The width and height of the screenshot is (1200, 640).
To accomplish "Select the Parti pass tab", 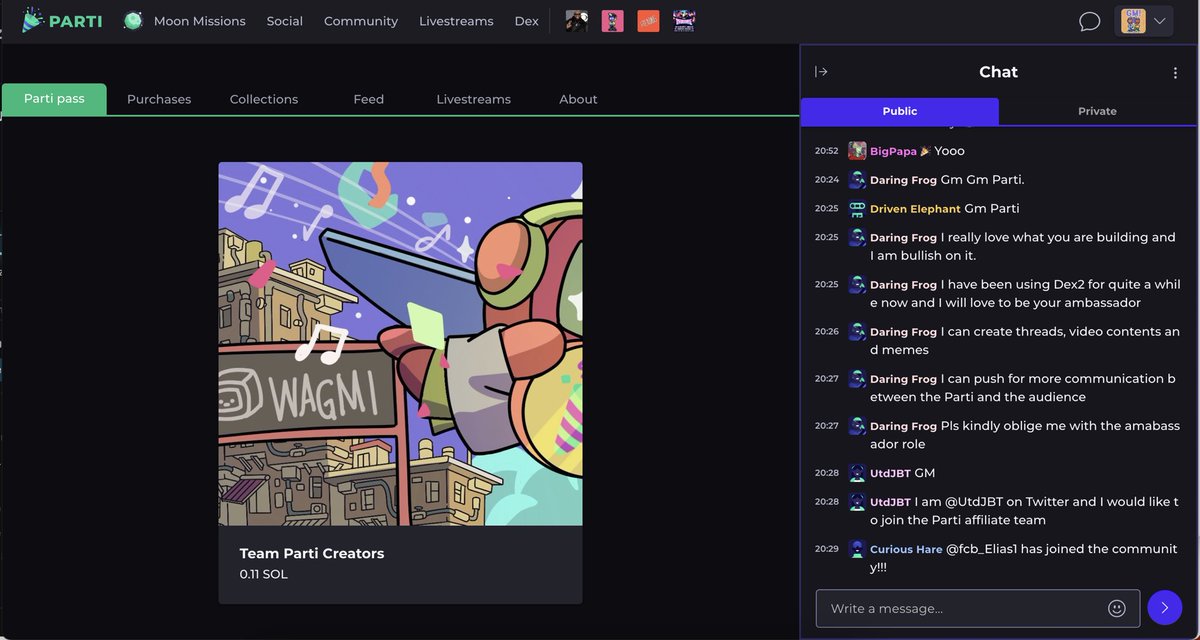I will click(x=54, y=99).
